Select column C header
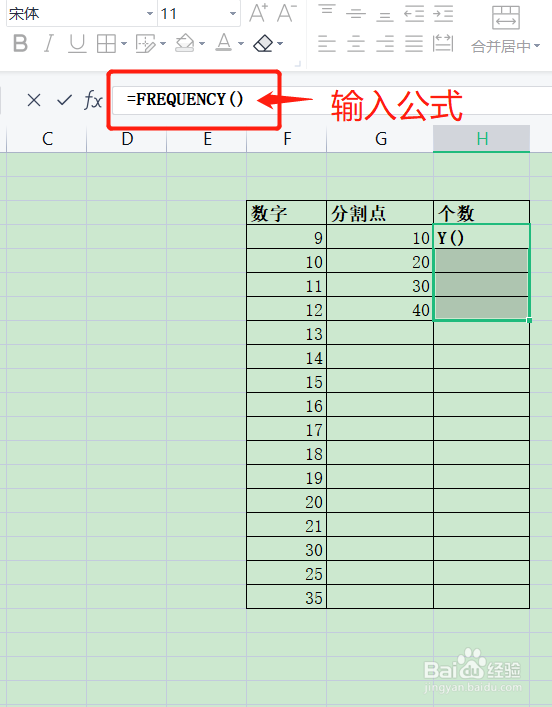 point(46,139)
